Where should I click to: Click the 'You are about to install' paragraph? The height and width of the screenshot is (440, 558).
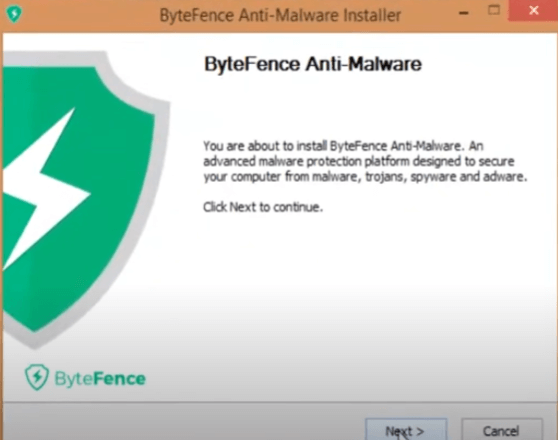365,161
